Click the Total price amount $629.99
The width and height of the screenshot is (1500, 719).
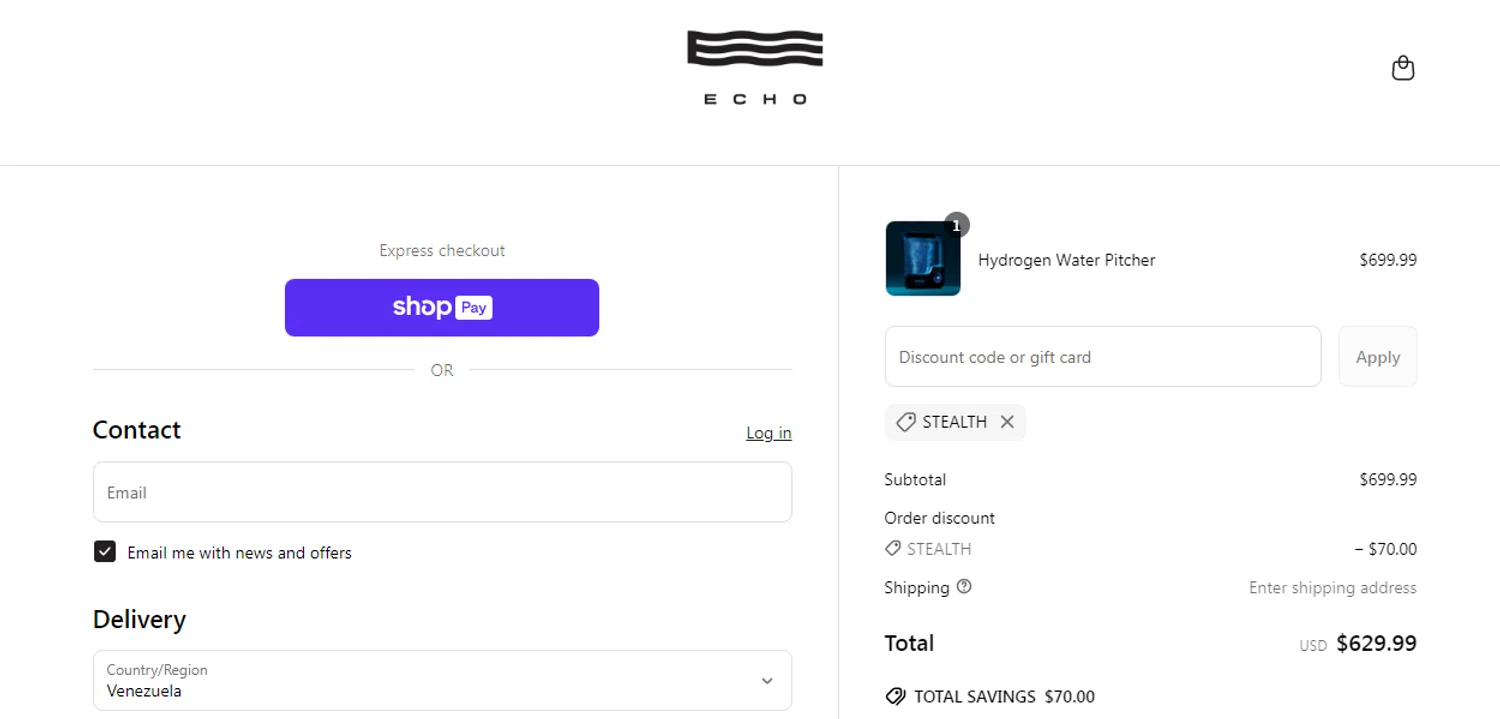coord(1376,644)
